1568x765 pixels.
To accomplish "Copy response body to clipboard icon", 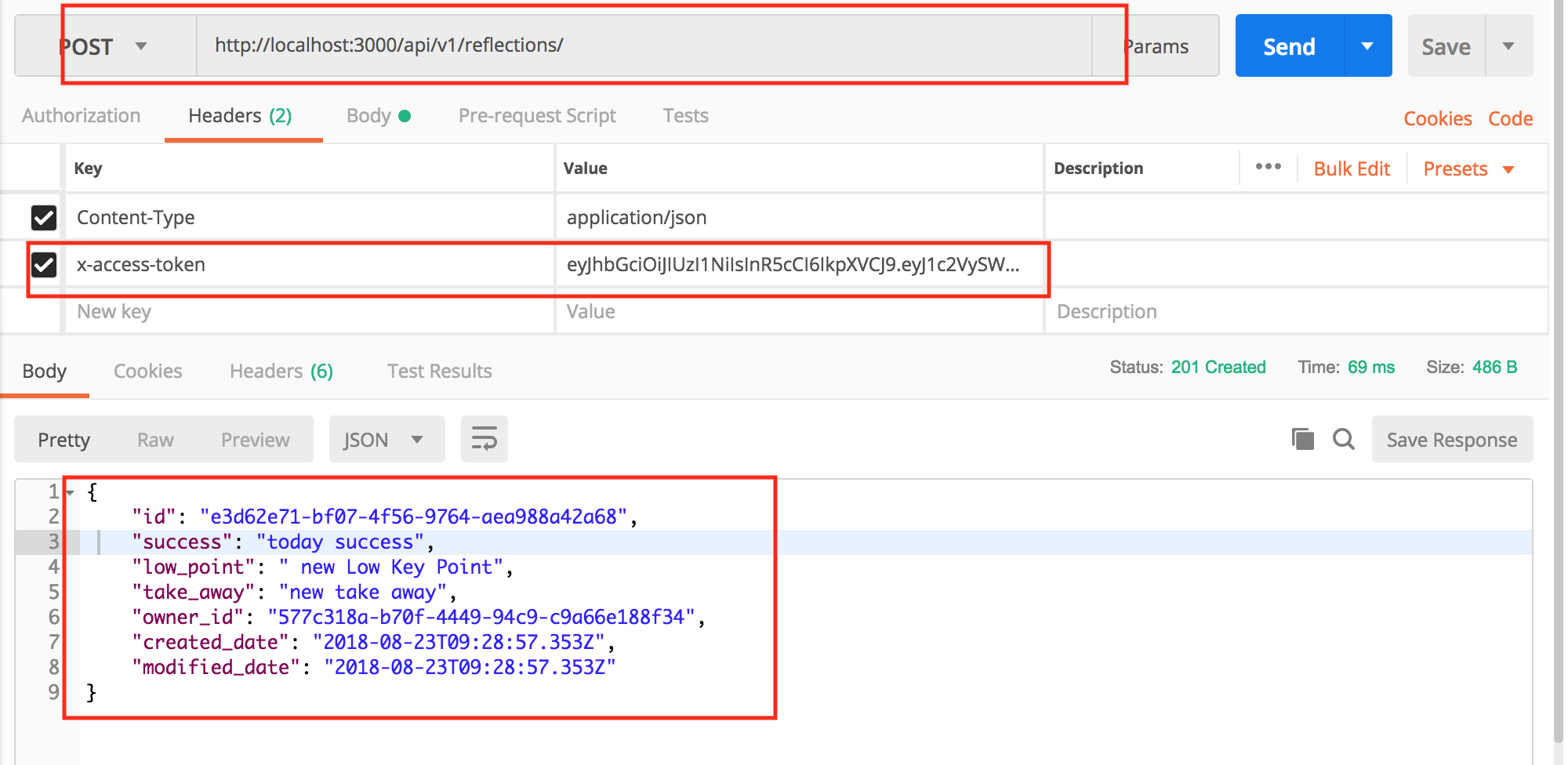I will click(x=1302, y=439).
